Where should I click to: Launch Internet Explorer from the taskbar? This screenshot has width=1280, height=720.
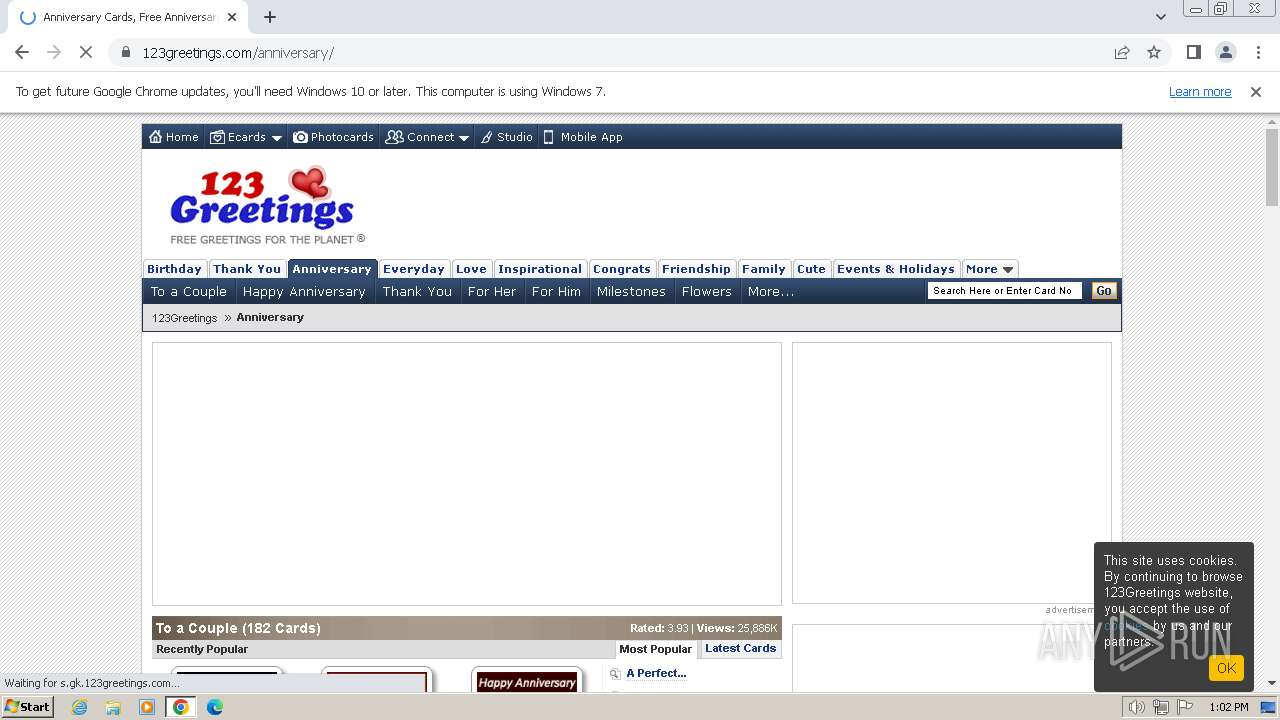point(80,707)
